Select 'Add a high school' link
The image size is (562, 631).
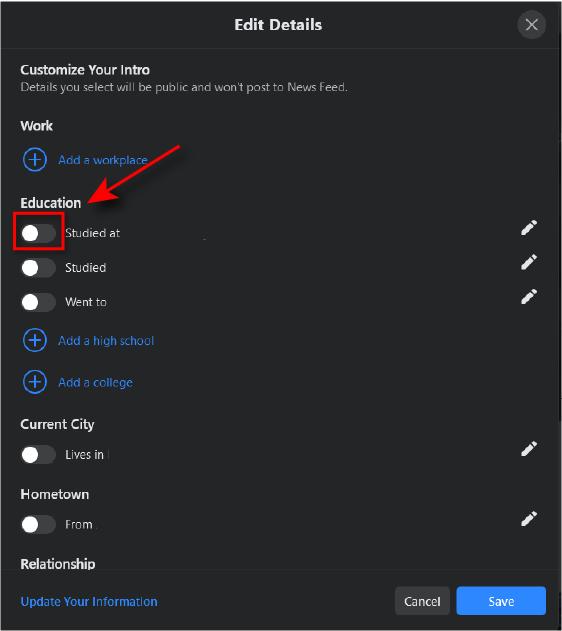tap(106, 341)
